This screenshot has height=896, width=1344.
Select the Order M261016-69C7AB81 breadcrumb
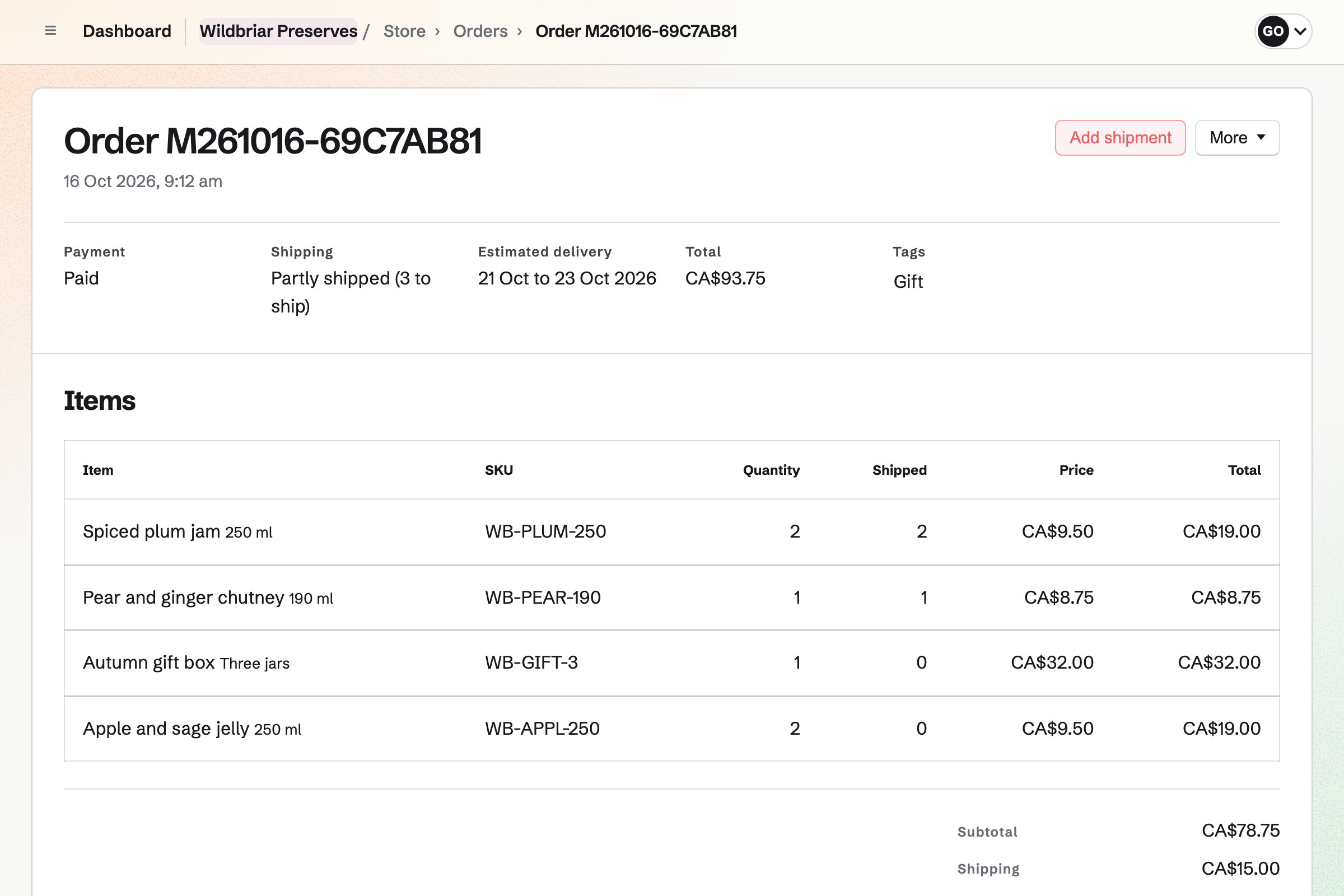[636, 31]
